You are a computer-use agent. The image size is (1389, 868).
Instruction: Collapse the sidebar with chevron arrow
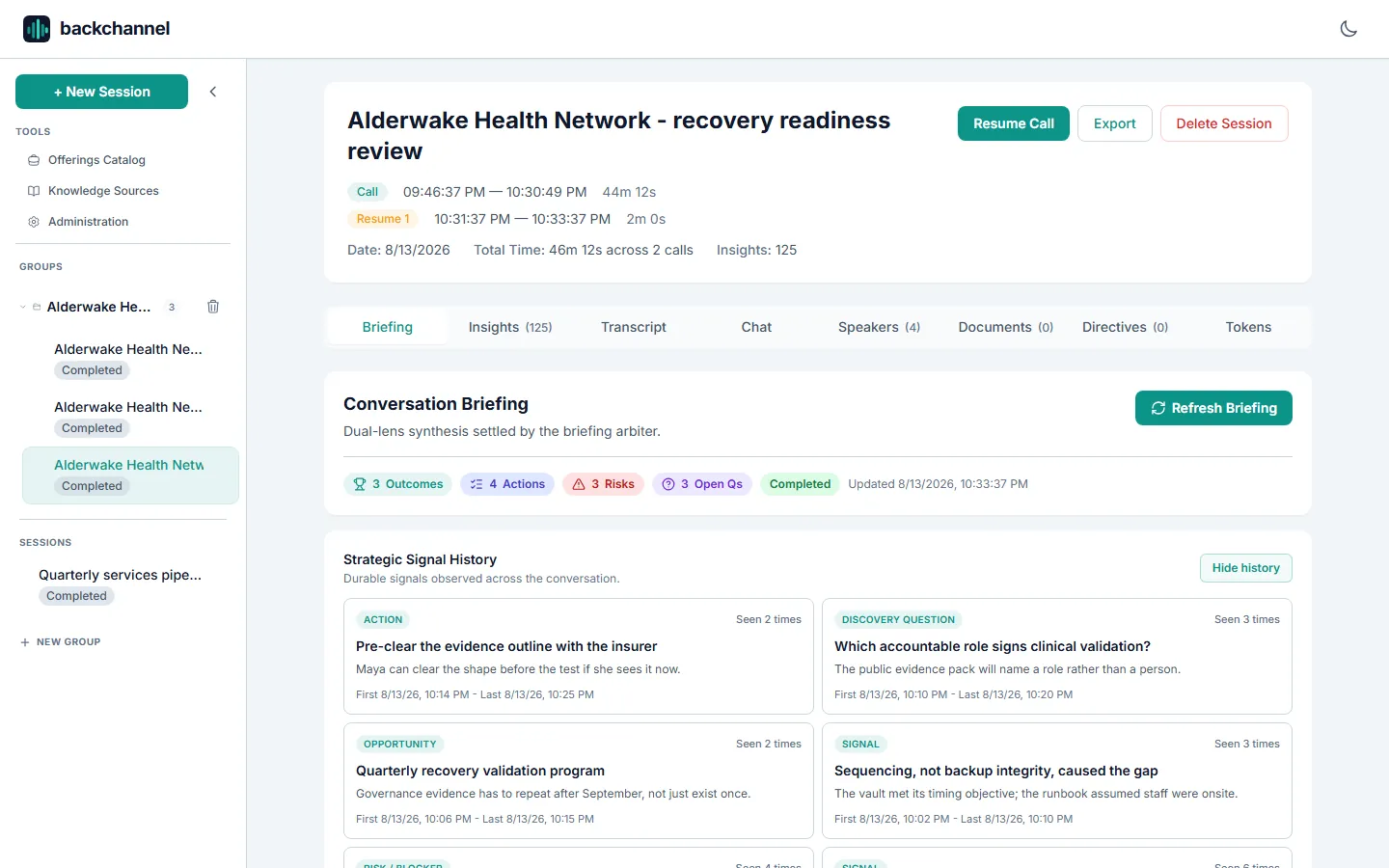213,92
